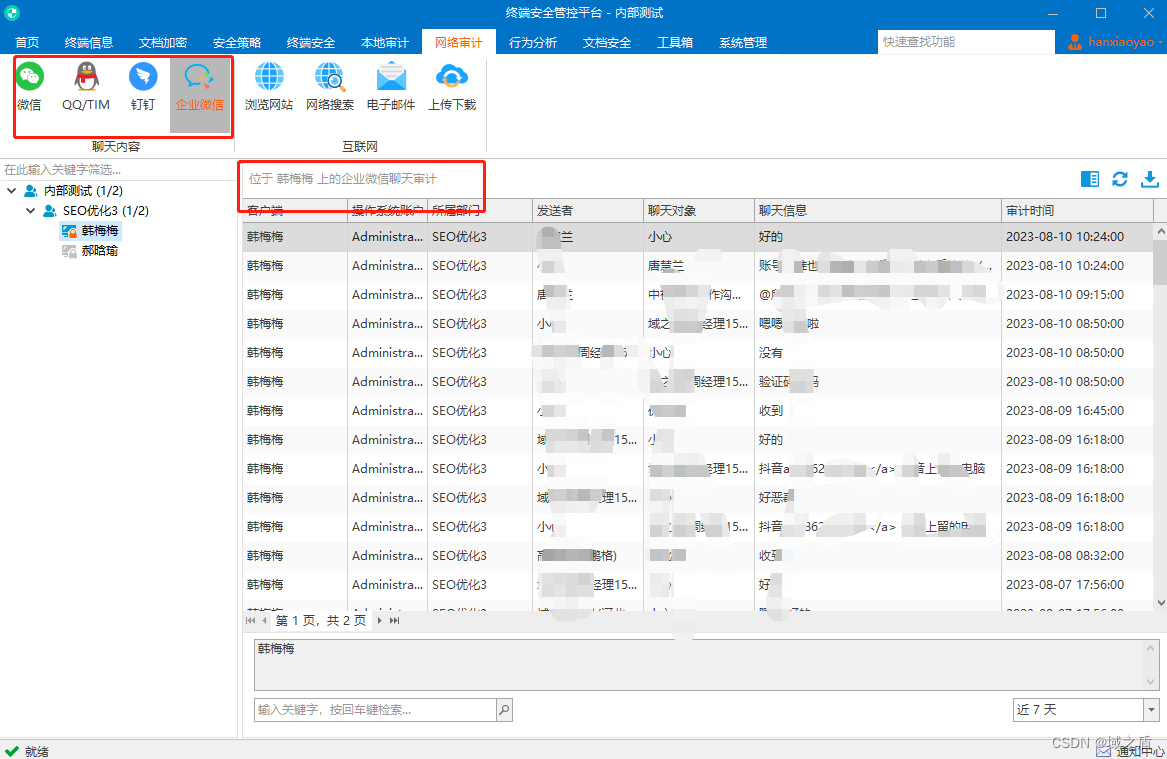Open the QQ/TIM chat audit
The height and width of the screenshot is (759, 1167).
pyautogui.click(x=86, y=88)
